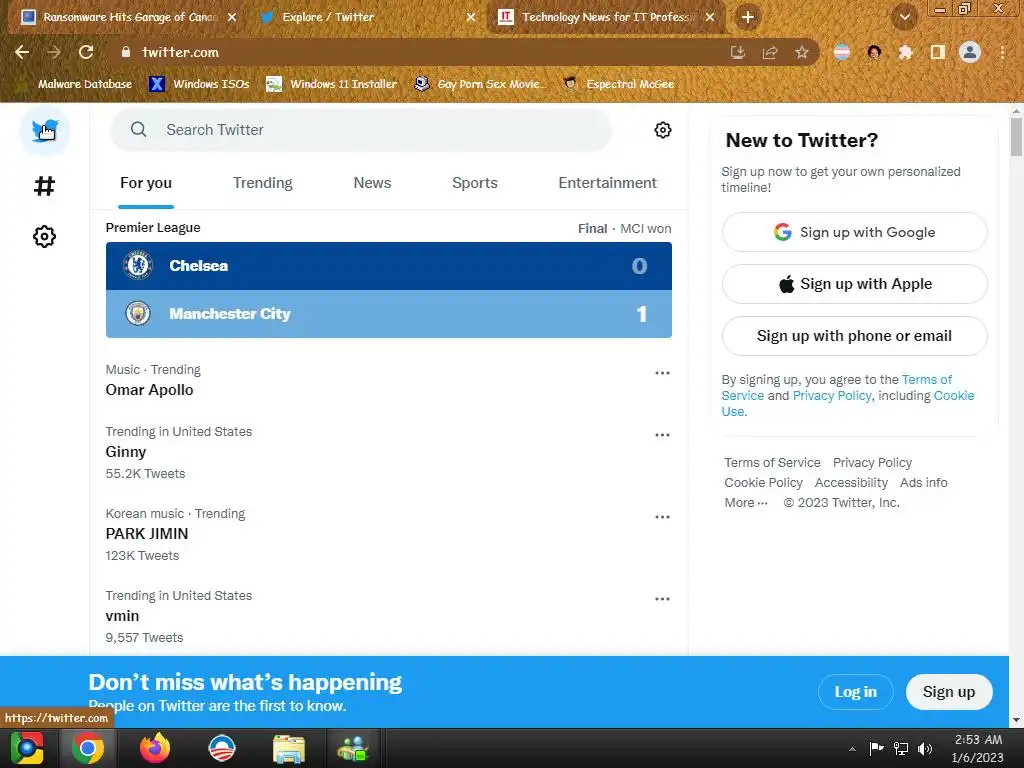The height and width of the screenshot is (768, 1024).
Task: Expand the More footer link
Action: [746, 503]
